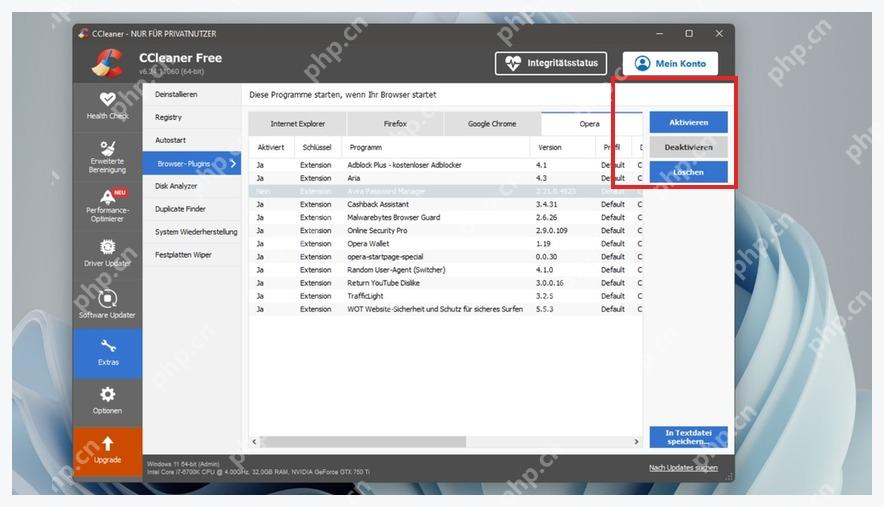Open the Software Updater section

click(107, 304)
